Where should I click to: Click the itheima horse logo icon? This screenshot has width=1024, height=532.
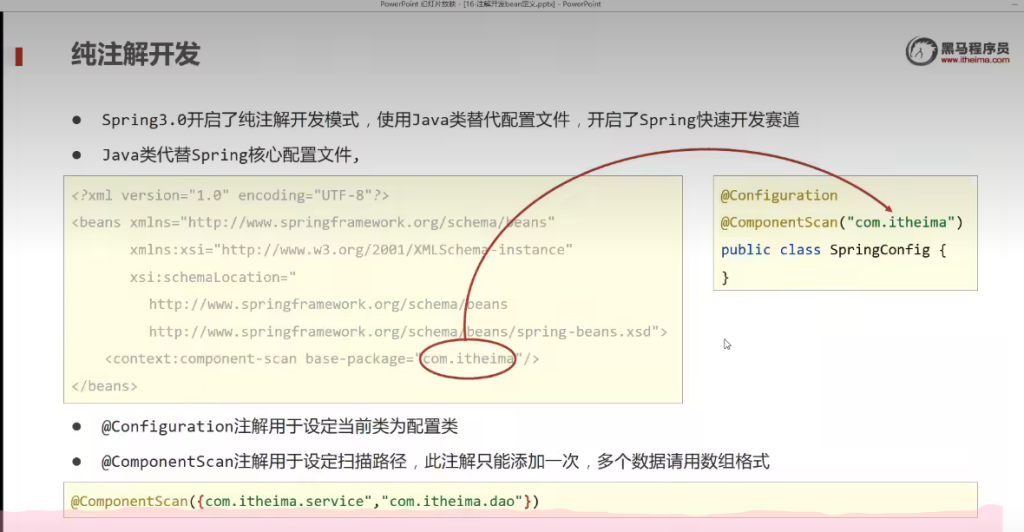click(x=922, y=51)
